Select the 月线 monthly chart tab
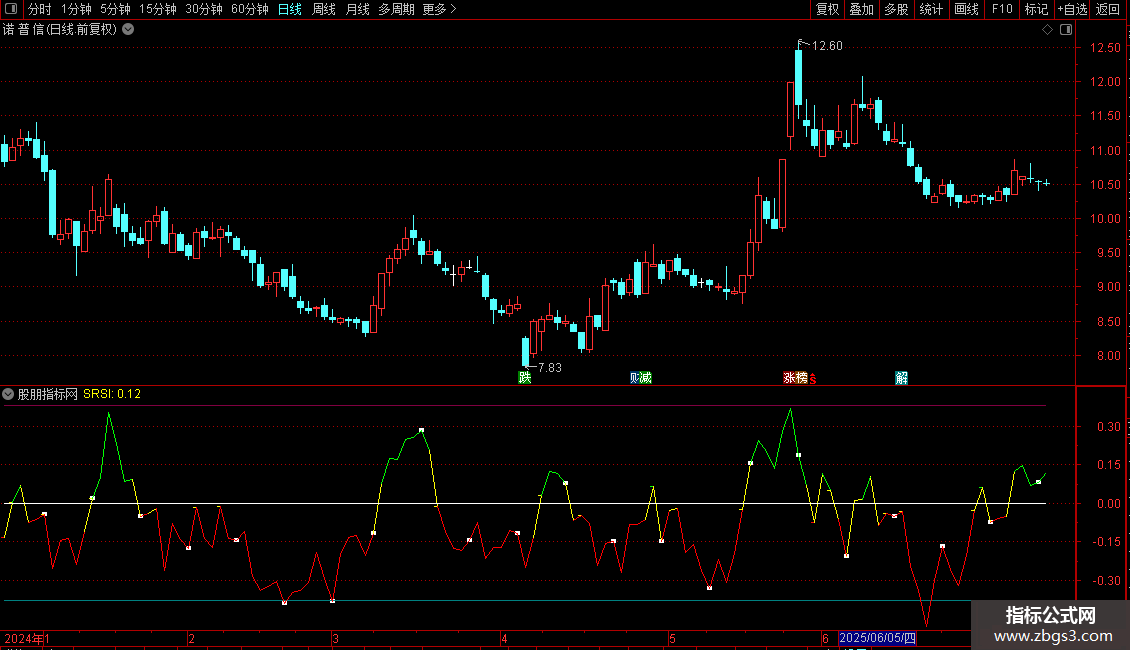Image resolution: width=1130 pixels, height=650 pixels. [x=357, y=9]
